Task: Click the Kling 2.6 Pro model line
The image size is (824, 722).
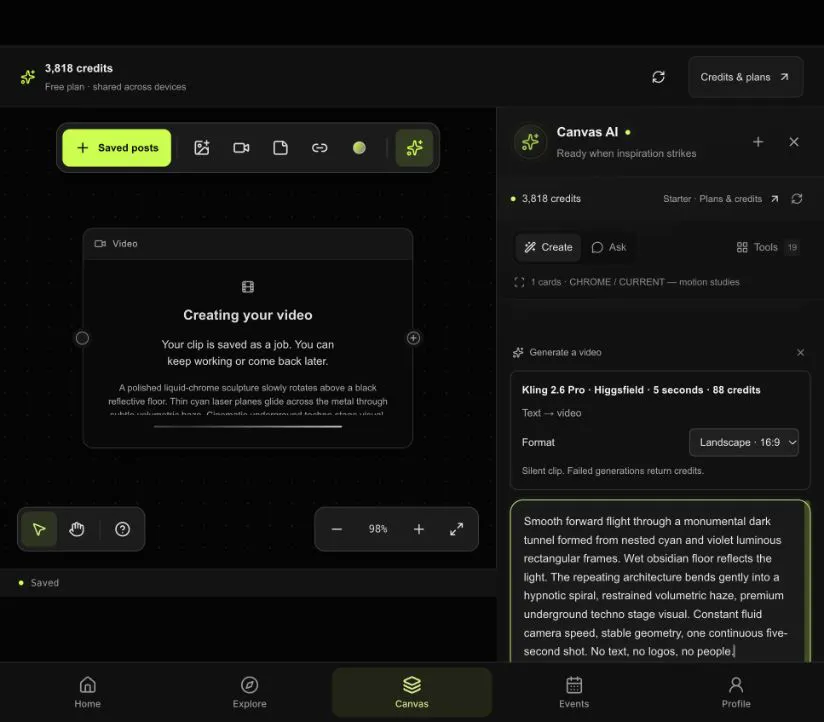Action: (x=641, y=390)
